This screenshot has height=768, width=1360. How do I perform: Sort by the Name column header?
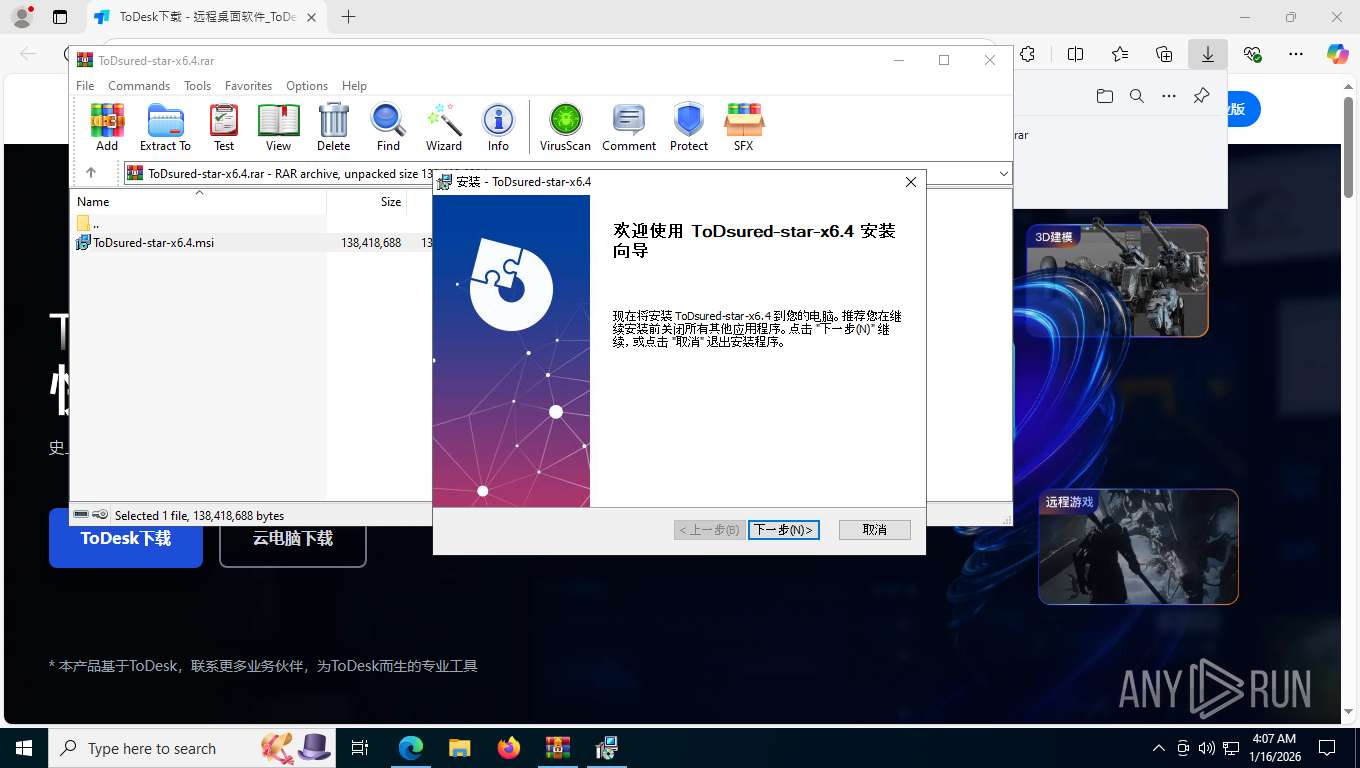[x=198, y=201]
